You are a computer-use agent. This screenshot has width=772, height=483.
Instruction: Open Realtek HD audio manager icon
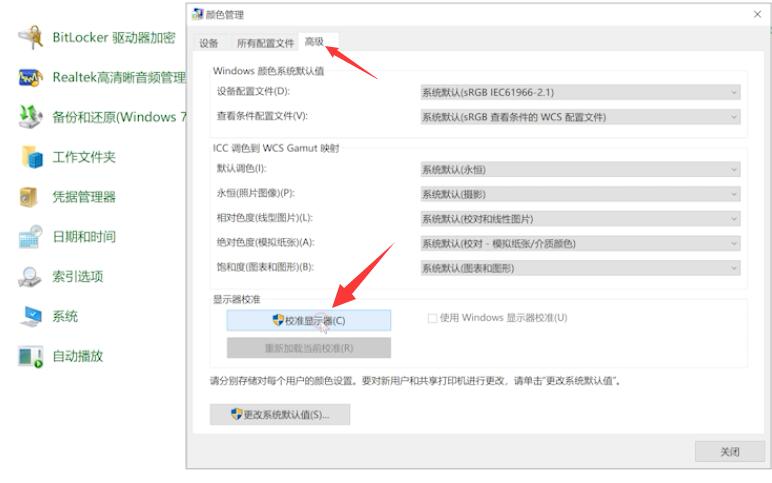(x=31, y=78)
